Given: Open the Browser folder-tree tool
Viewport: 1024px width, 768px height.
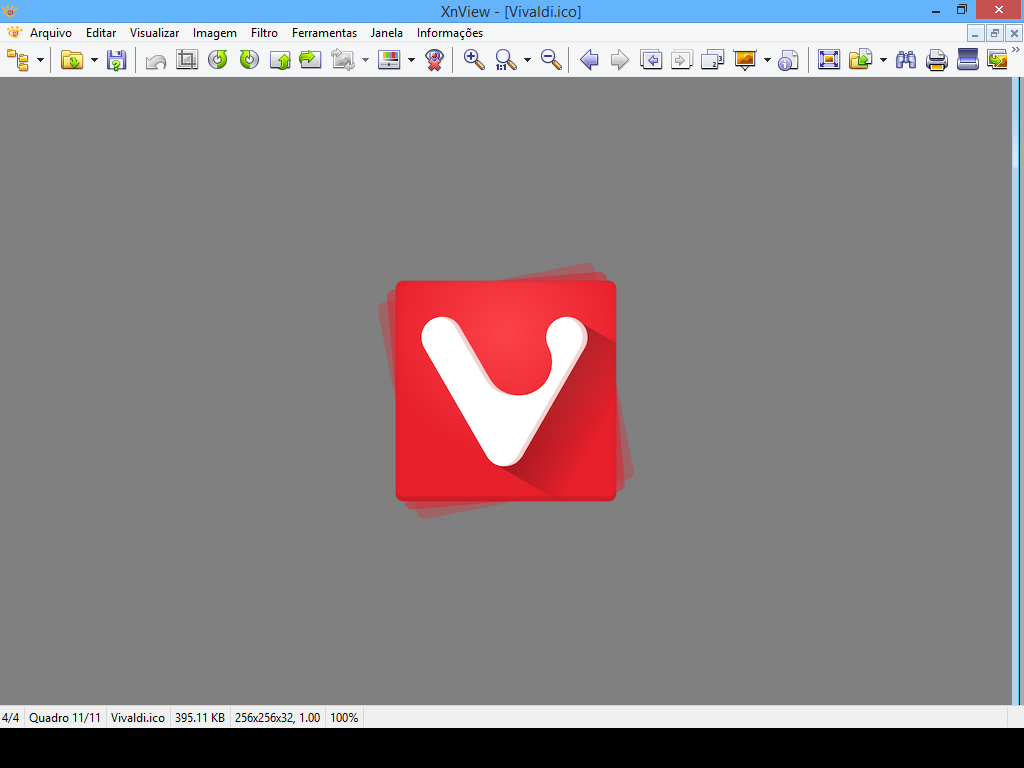Looking at the screenshot, I should click(x=18, y=60).
